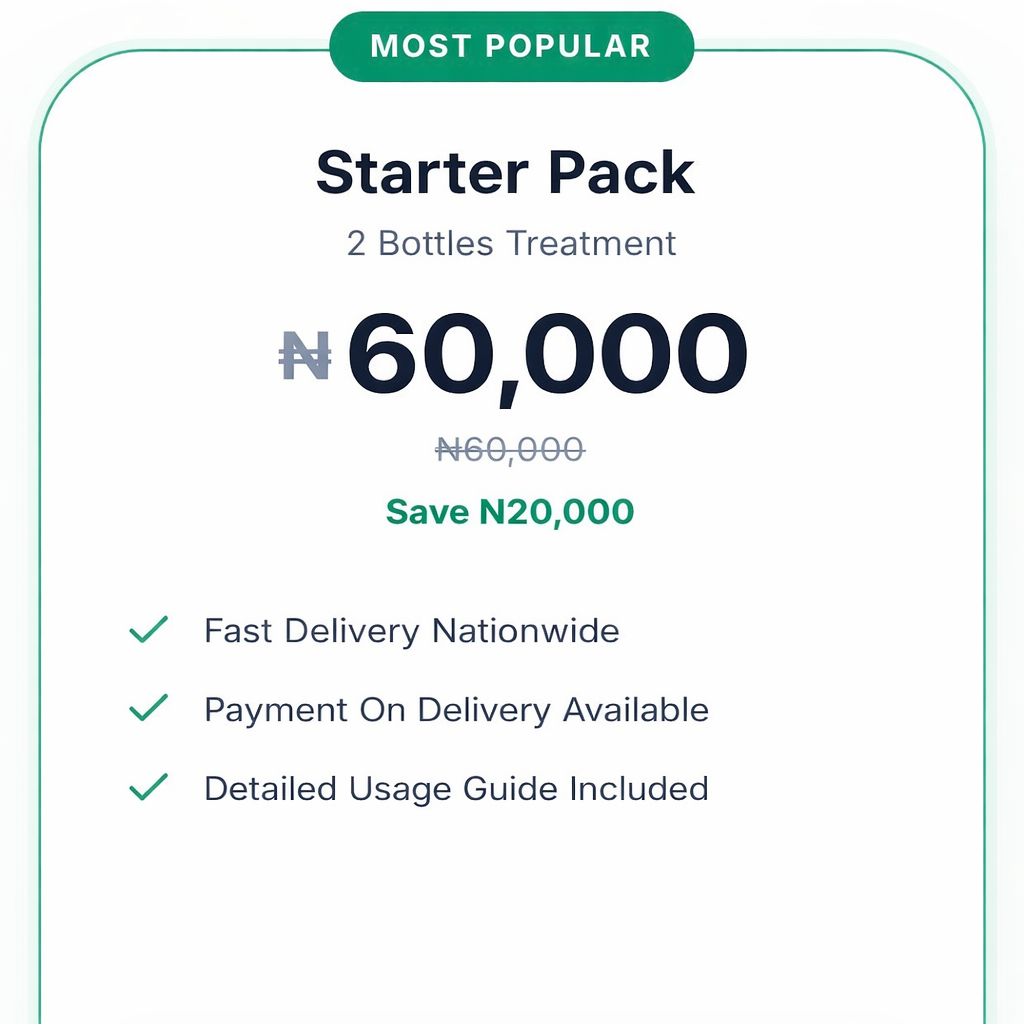Click the 2 Bottles Treatment subtitle
This screenshot has height=1024, width=1024.
coord(511,243)
